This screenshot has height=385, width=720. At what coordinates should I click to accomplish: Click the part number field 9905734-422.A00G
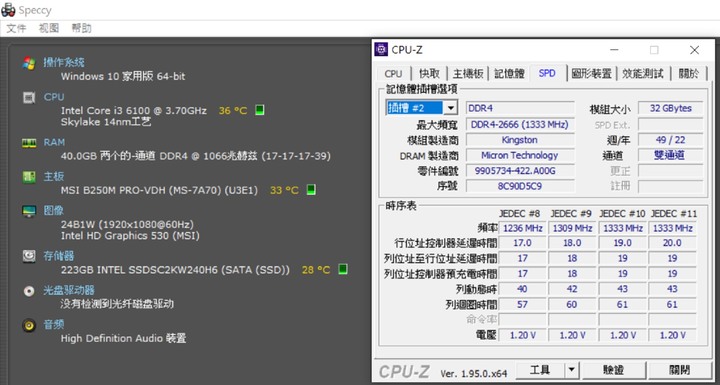point(520,171)
